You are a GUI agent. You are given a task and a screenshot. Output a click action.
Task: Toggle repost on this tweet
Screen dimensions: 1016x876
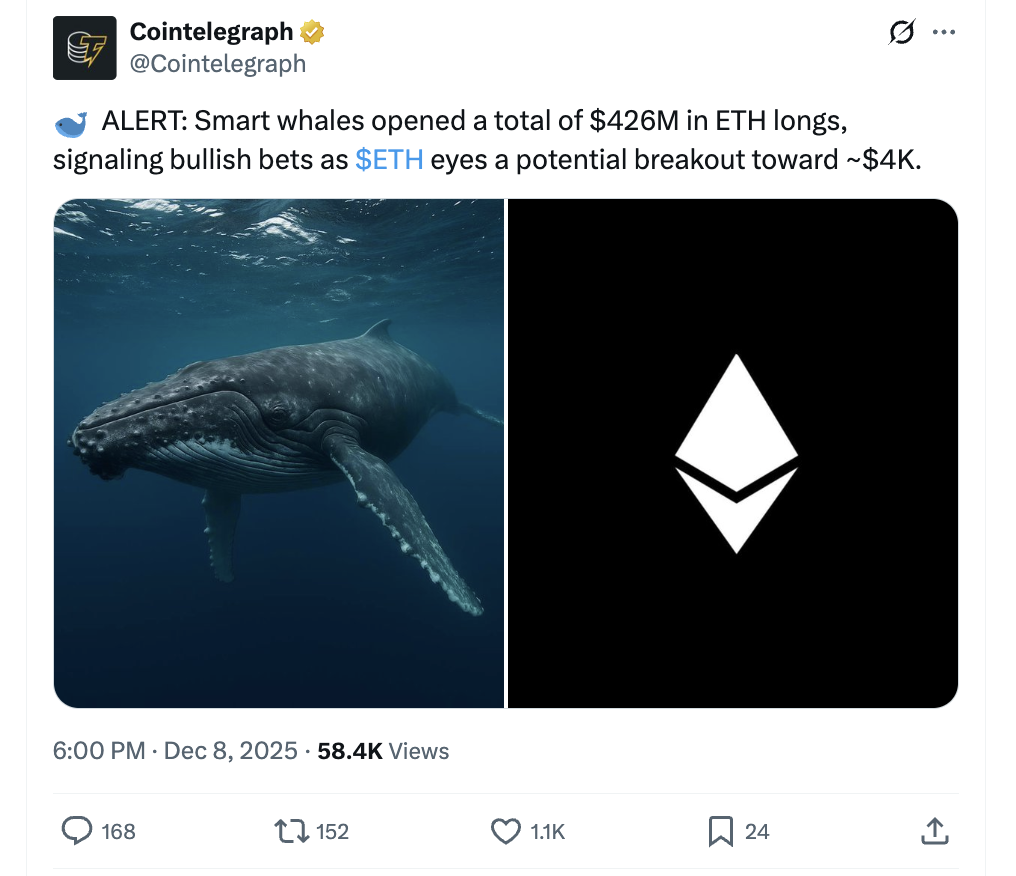[x=290, y=831]
